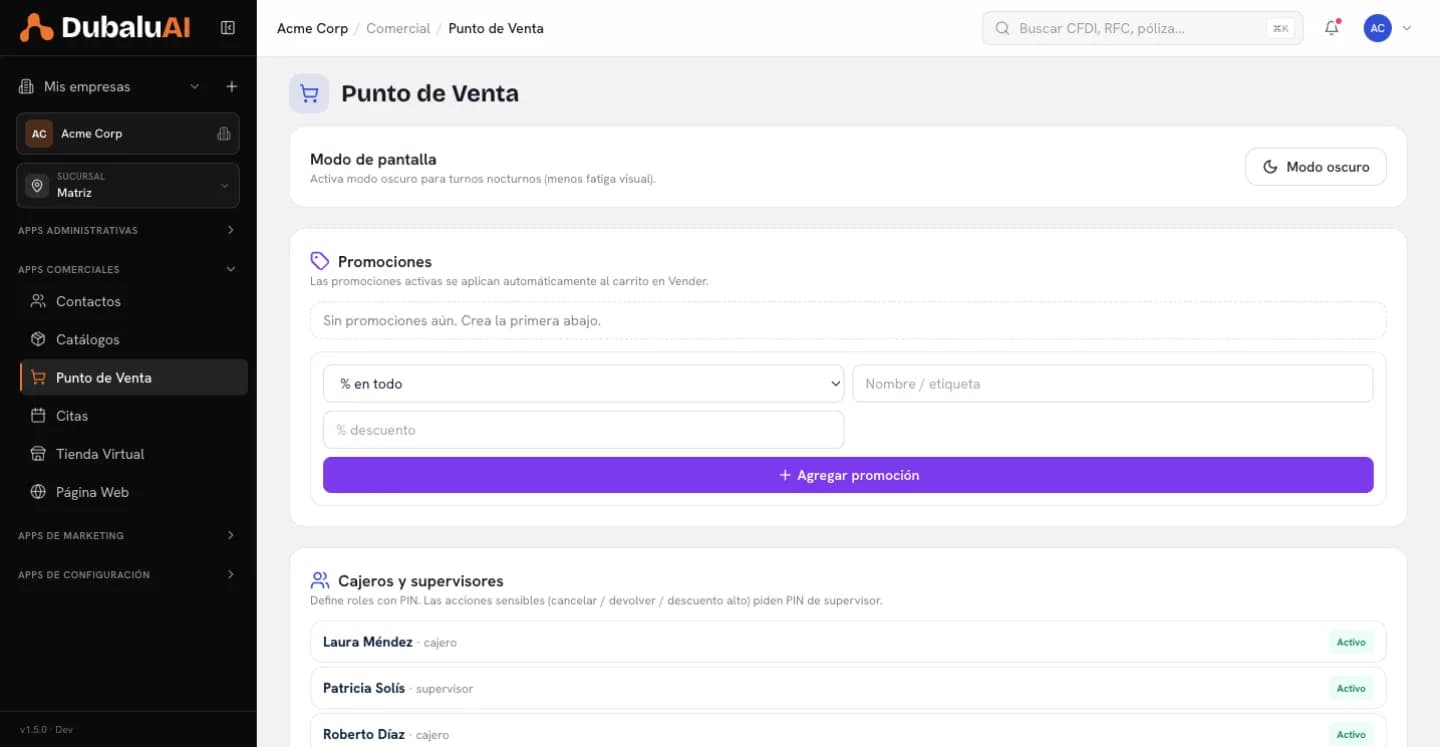Click the AC badge in company card
This screenshot has width=1440, height=747.
tap(39, 134)
